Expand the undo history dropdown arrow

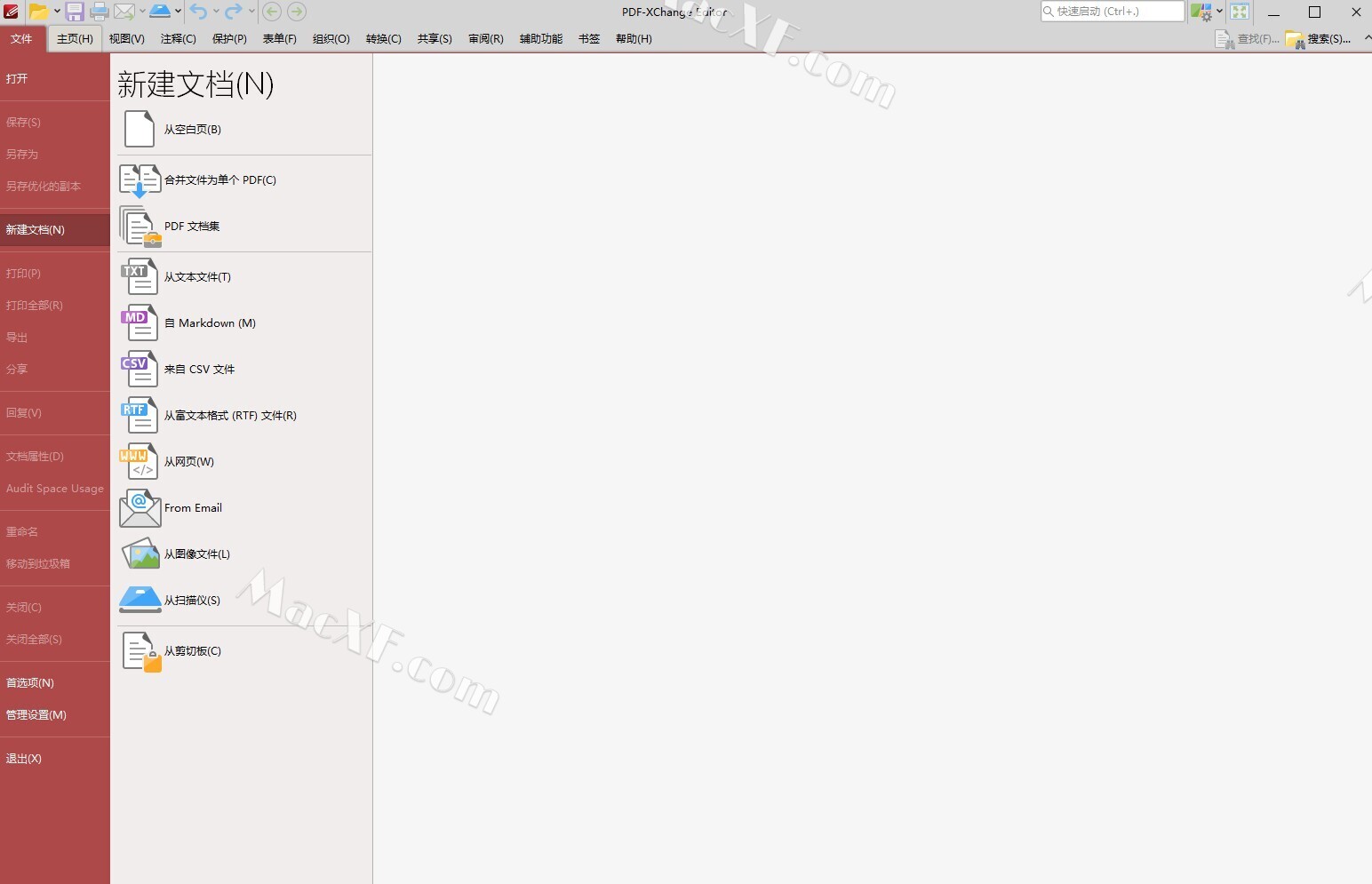coord(216,12)
